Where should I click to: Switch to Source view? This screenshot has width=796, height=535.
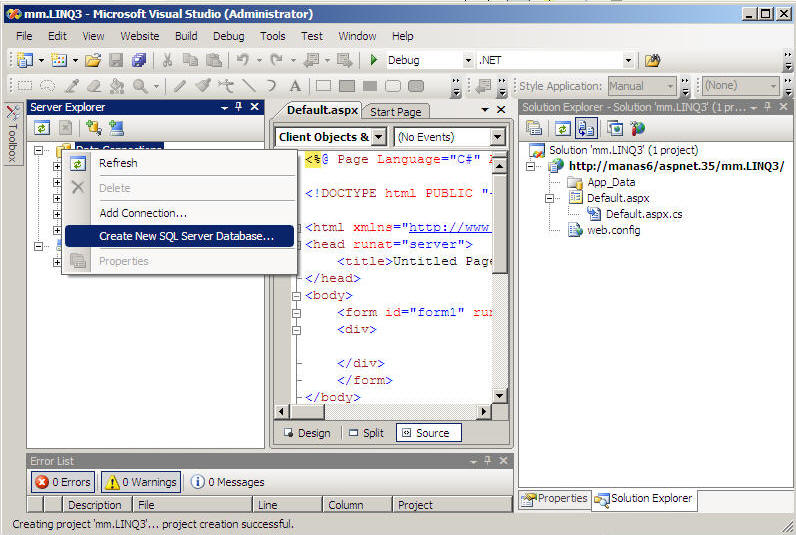(x=428, y=433)
